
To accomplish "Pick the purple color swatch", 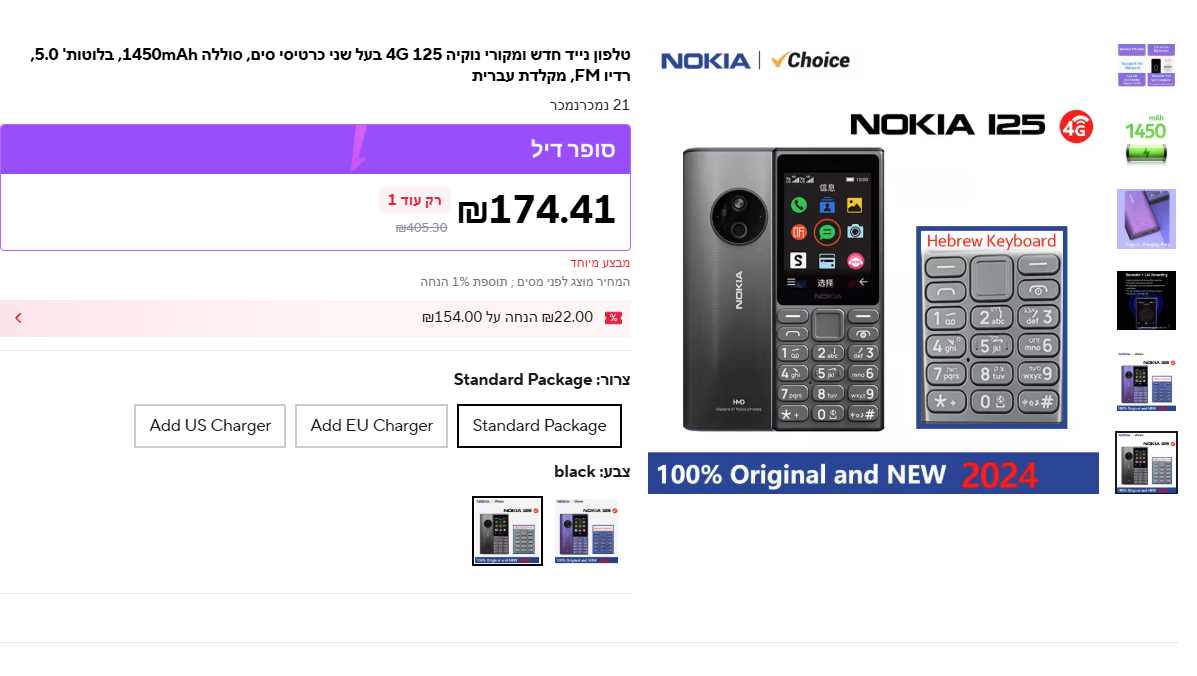I will tap(587, 531).
